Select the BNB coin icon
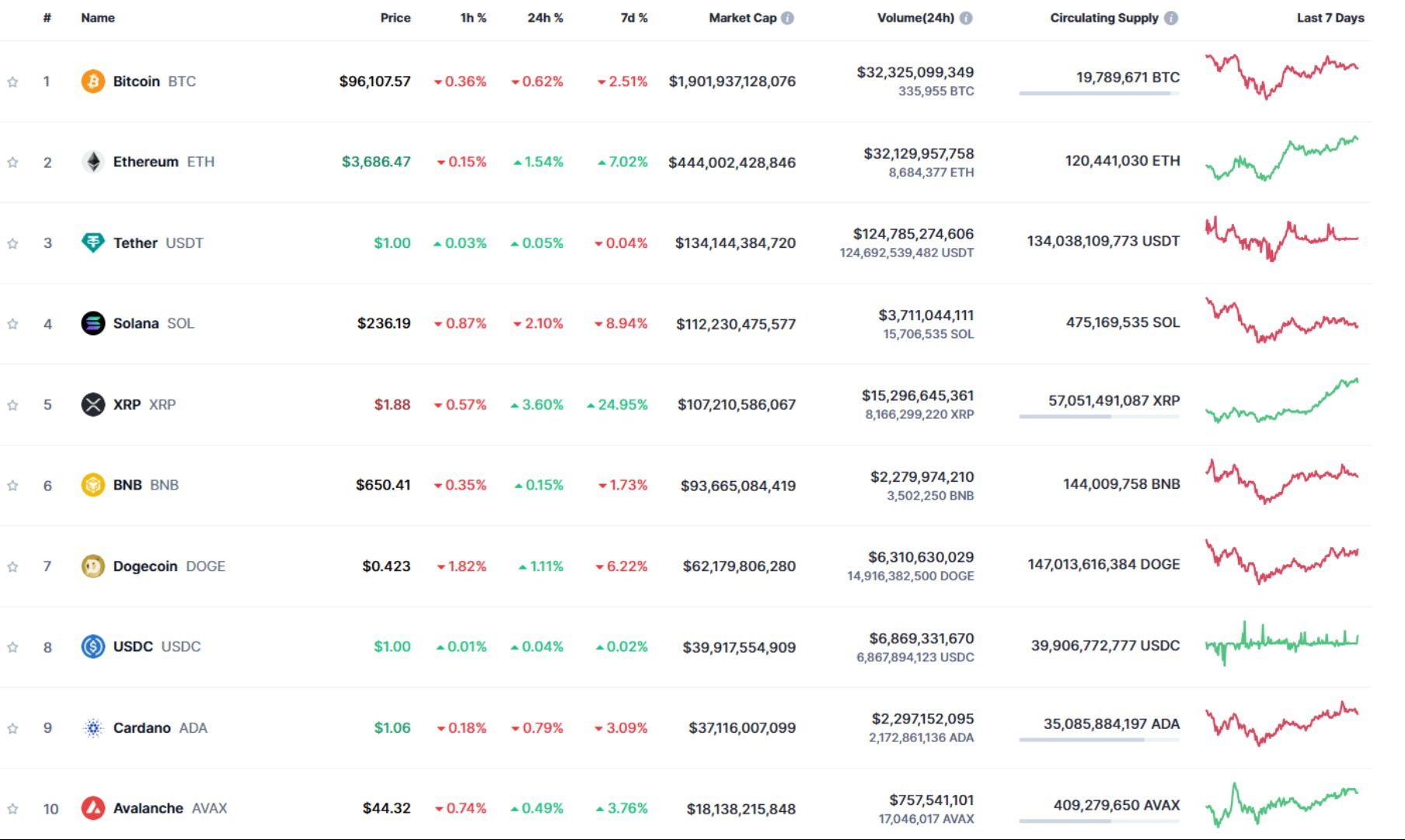Image resolution: width=1405 pixels, height=840 pixels. coord(92,485)
